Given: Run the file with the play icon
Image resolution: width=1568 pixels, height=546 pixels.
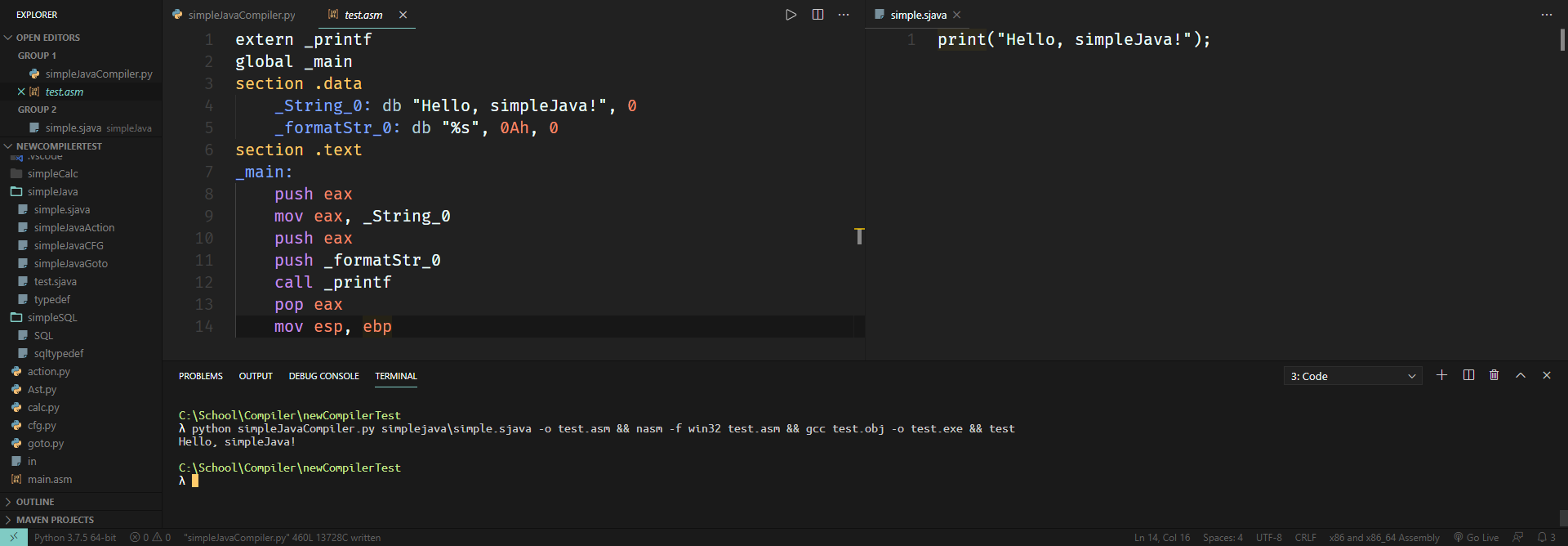Looking at the screenshot, I should tap(791, 15).
